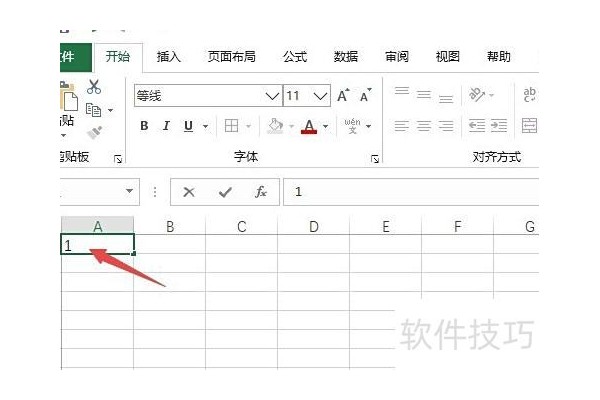The image size is (600, 400).
Task: Select column C header
Action: tap(241, 226)
